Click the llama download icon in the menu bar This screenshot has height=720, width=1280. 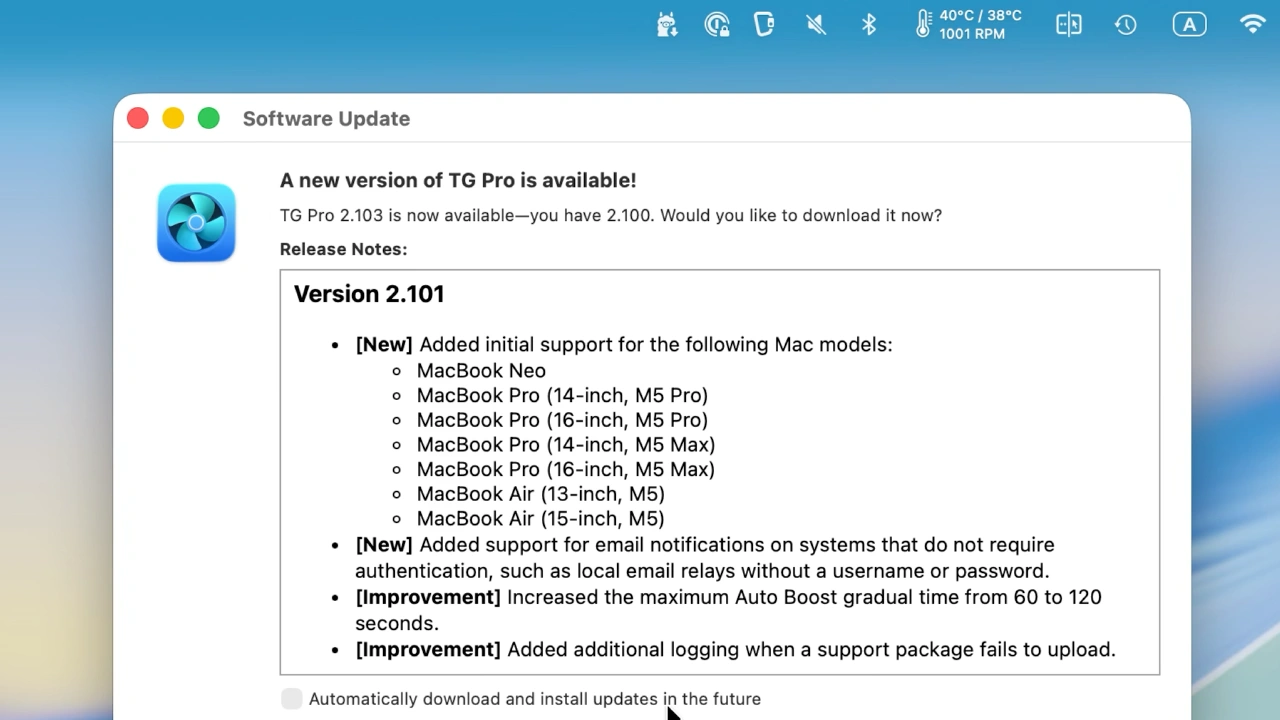click(x=667, y=24)
